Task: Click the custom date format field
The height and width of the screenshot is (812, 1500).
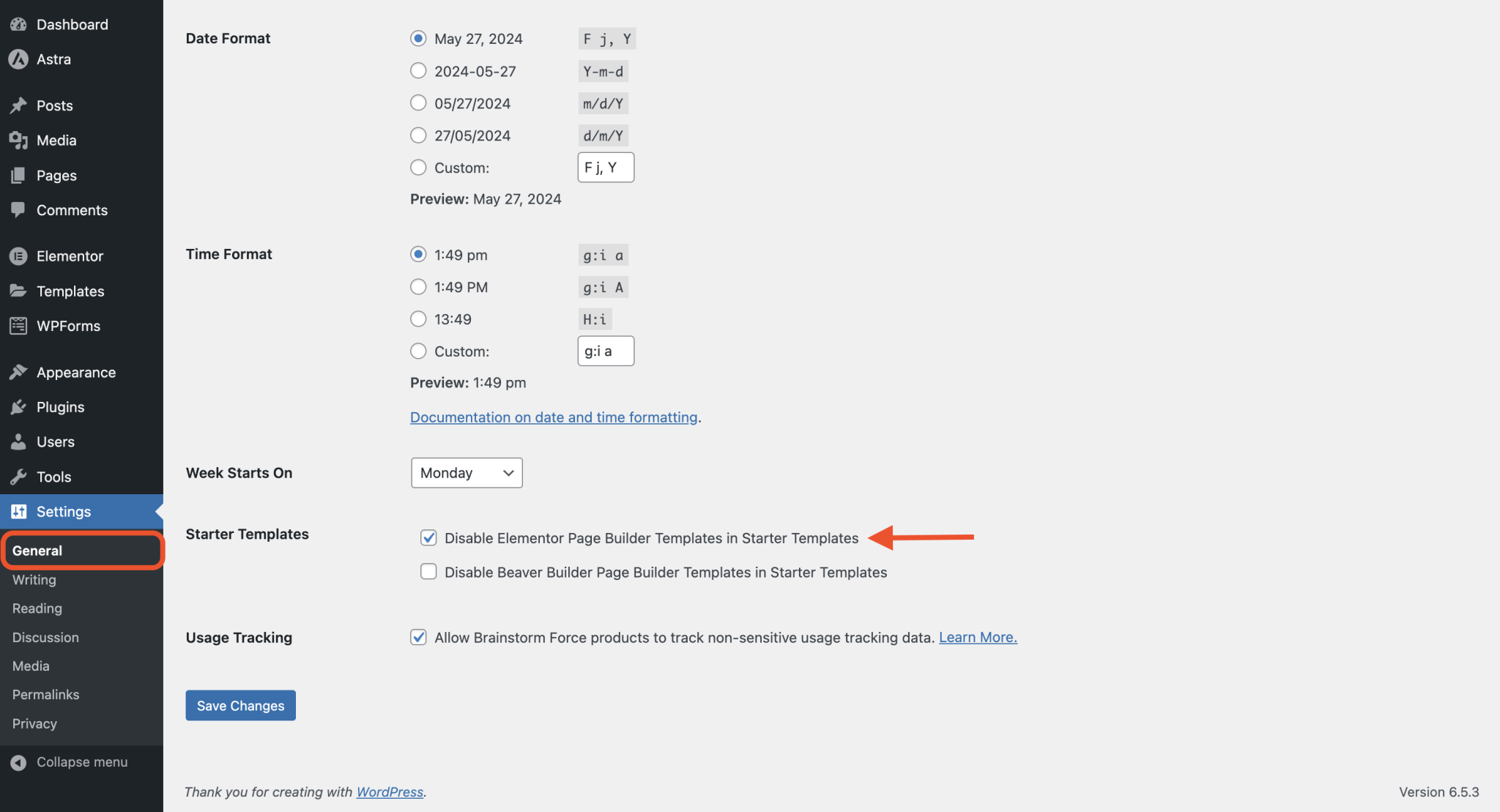Action: (x=606, y=168)
